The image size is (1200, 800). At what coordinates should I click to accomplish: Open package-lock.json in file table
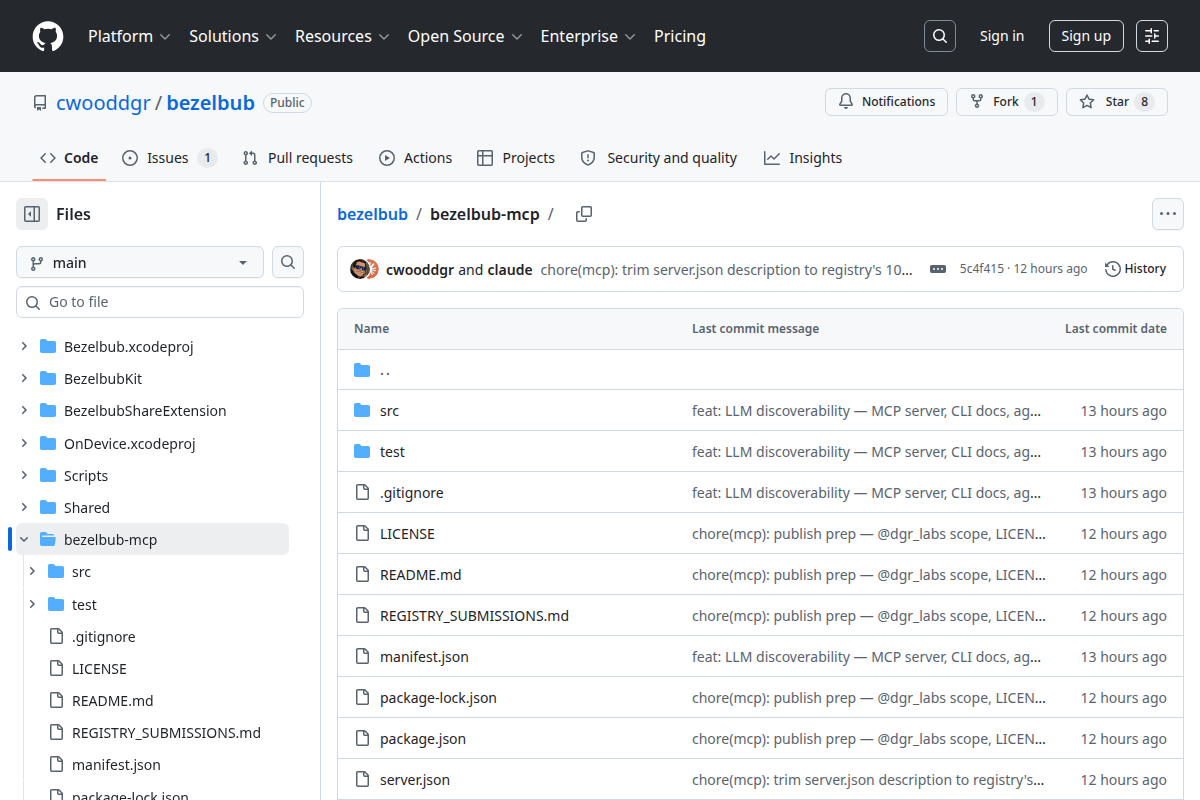438,698
